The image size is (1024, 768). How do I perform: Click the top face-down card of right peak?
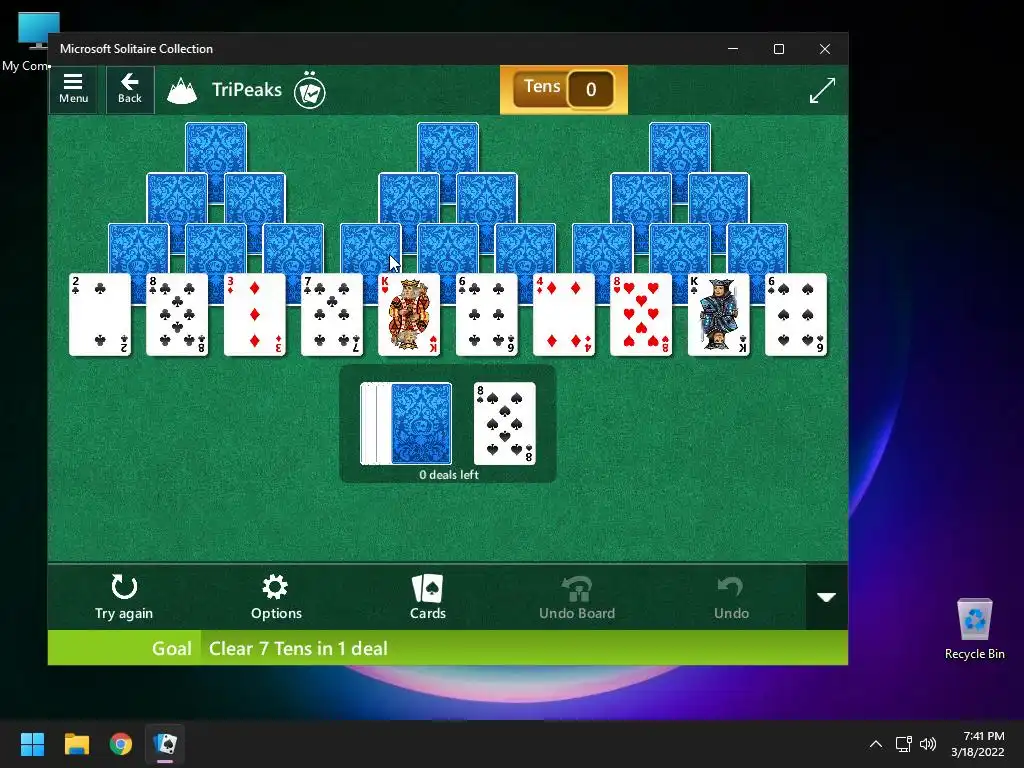coord(680,148)
